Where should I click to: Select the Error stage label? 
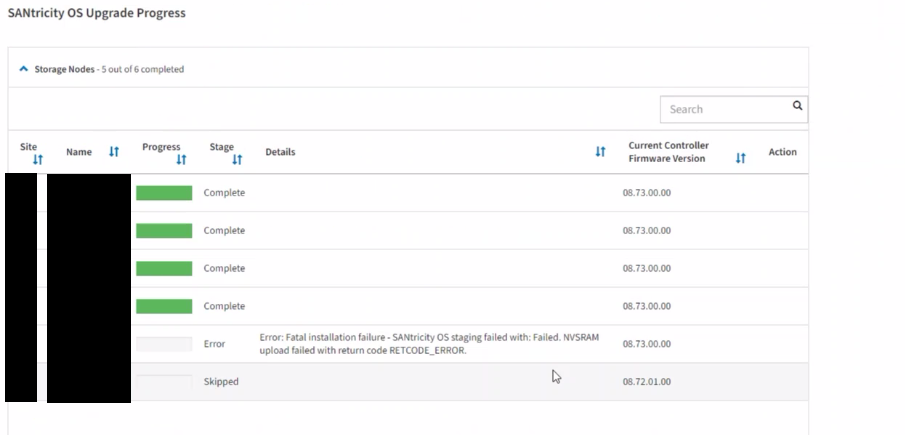click(x=214, y=344)
